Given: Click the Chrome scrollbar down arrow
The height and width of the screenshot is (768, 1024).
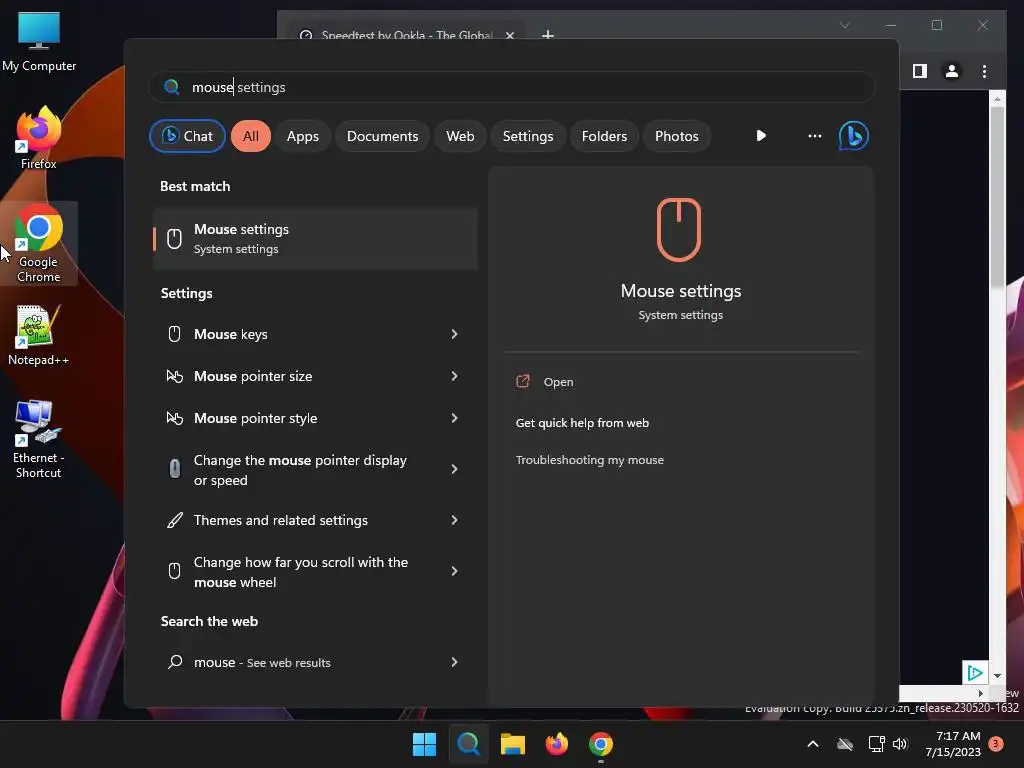Looking at the screenshot, I should pyautogui.click(x=997, y=675).
